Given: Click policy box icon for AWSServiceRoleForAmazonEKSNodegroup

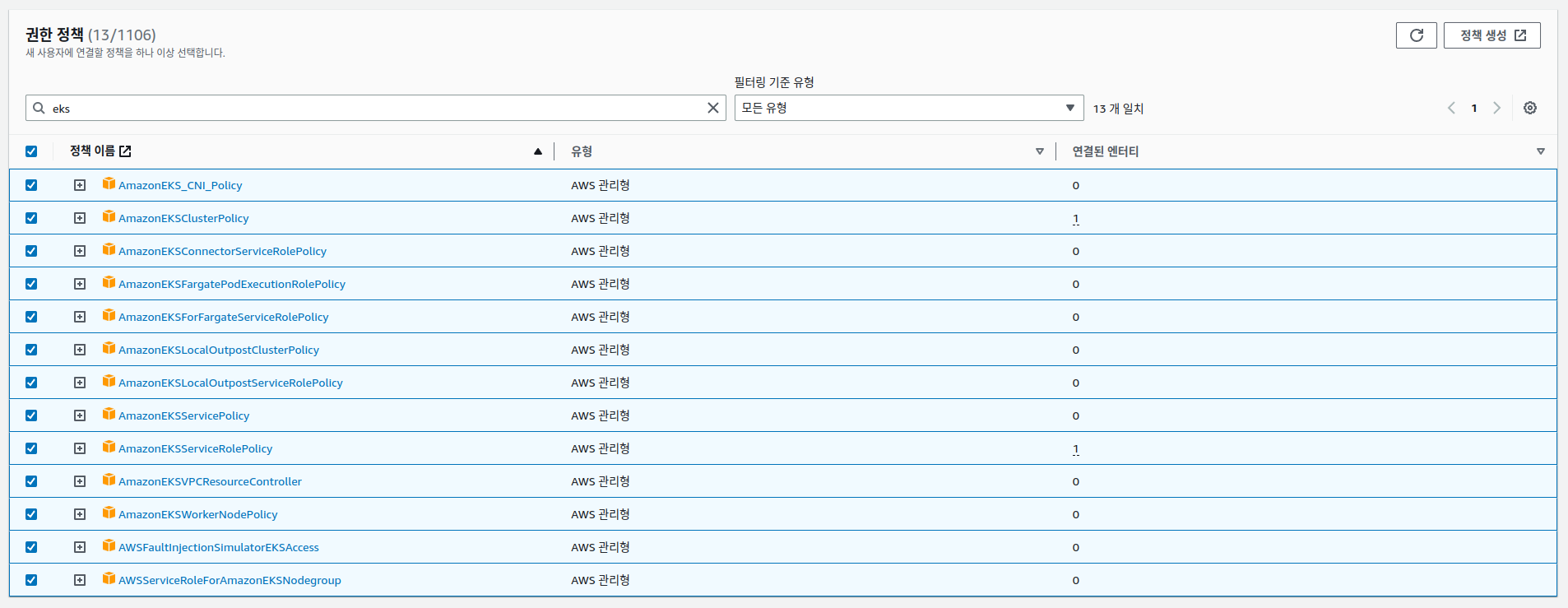Looking at the screenshot, I should pos(109,578).
